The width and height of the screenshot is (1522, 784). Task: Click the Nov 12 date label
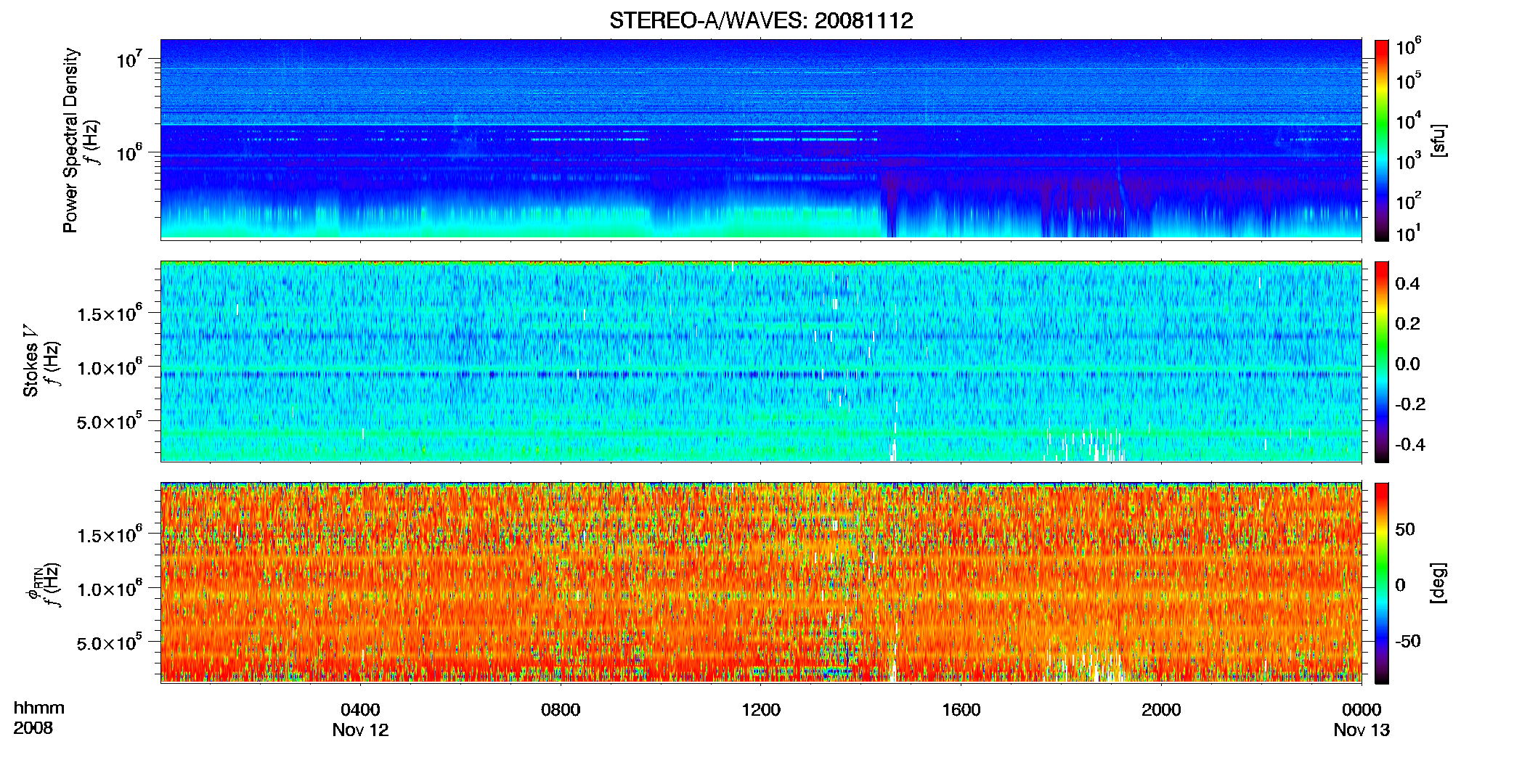360,730
